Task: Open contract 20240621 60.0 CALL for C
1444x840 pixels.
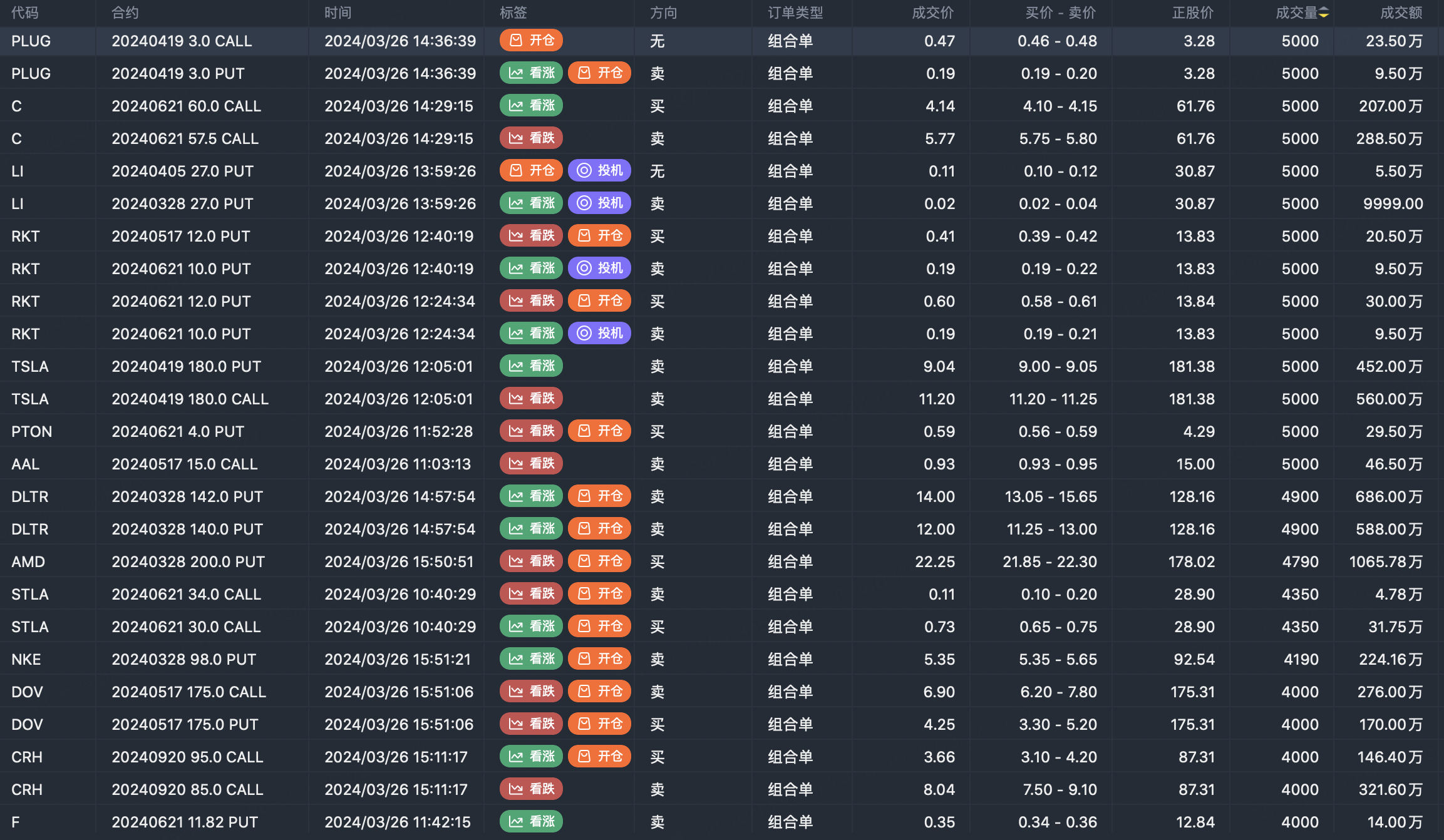Action: click(x=186, y=106)
